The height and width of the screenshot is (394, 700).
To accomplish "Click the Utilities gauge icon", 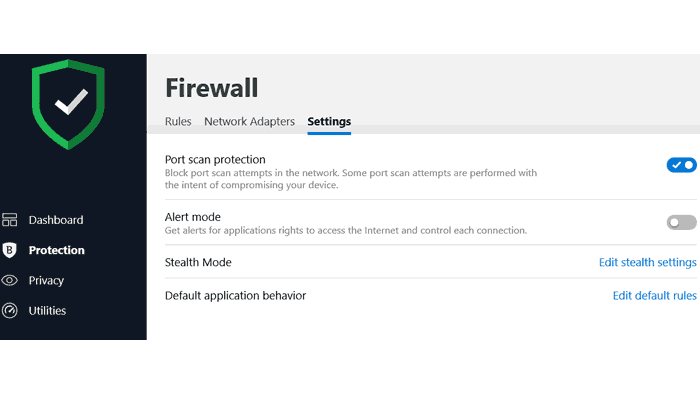I will (9, 311).
